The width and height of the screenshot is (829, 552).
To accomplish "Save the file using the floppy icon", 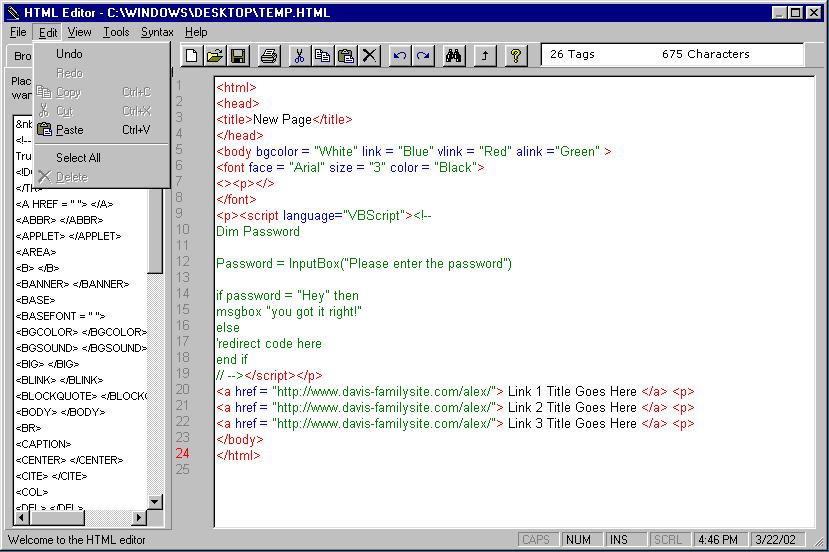I will [238, 56].
